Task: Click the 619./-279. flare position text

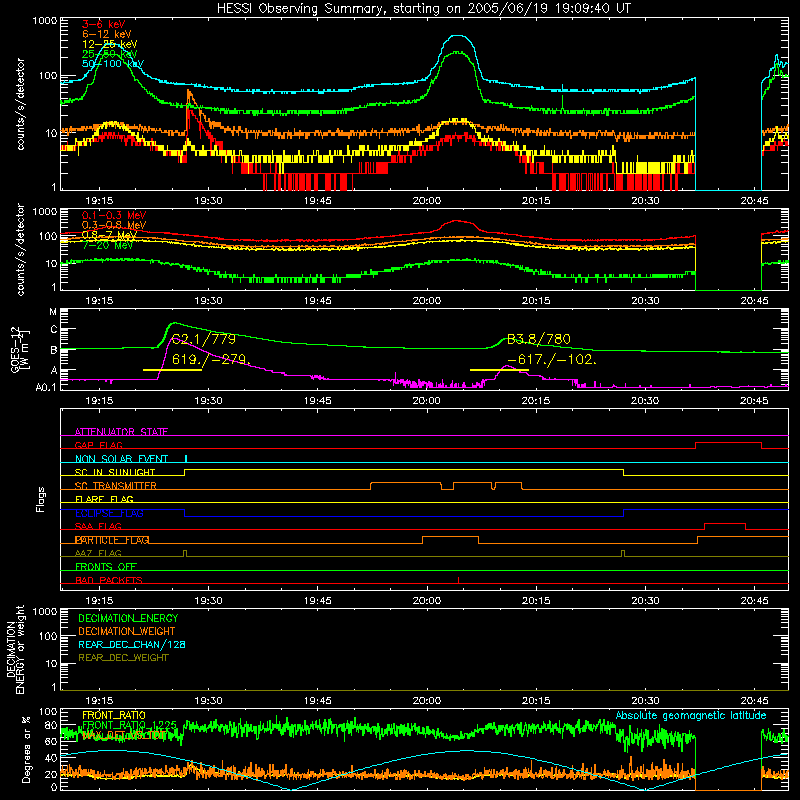Action: (x=211, y=360)
